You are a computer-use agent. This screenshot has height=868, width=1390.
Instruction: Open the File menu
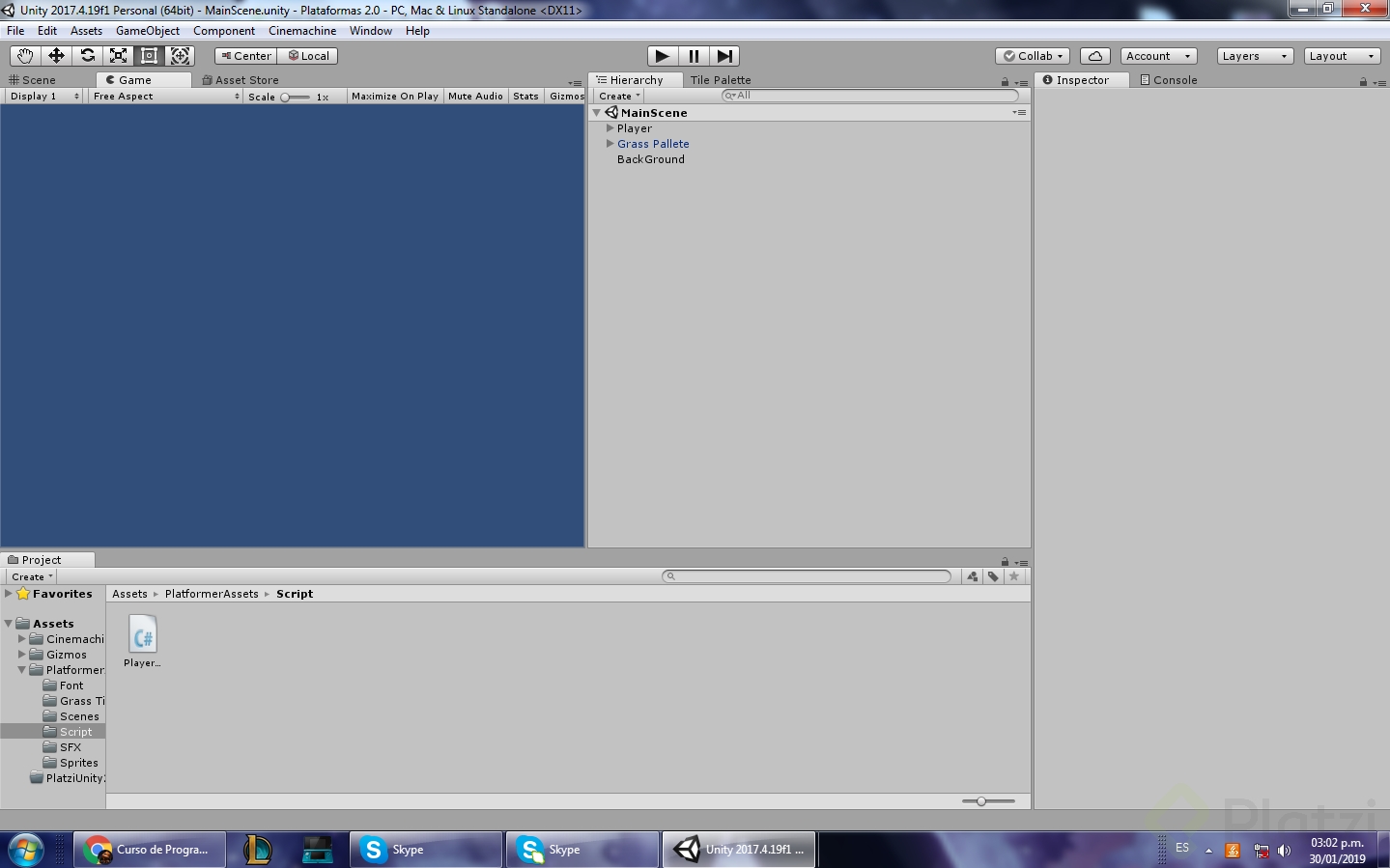click(15, 31)
